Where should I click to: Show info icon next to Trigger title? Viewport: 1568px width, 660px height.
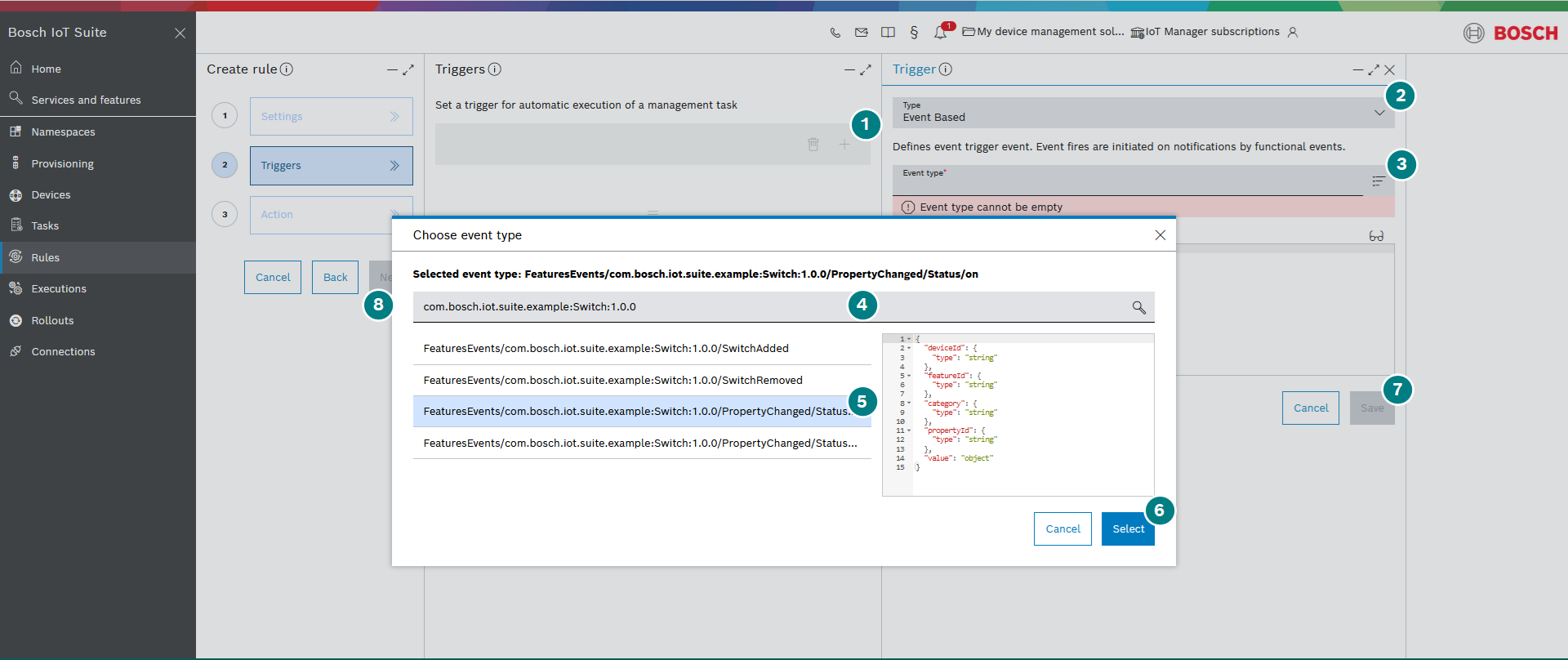946,69
